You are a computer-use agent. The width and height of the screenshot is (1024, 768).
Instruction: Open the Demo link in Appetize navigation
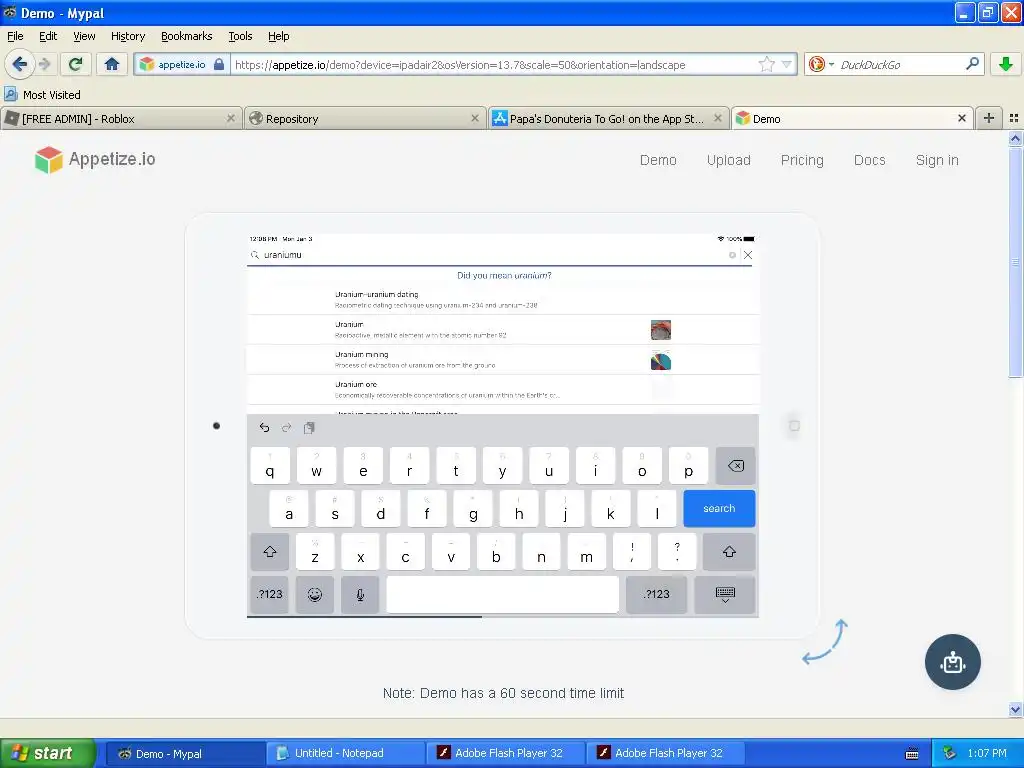tap(658, 160)
